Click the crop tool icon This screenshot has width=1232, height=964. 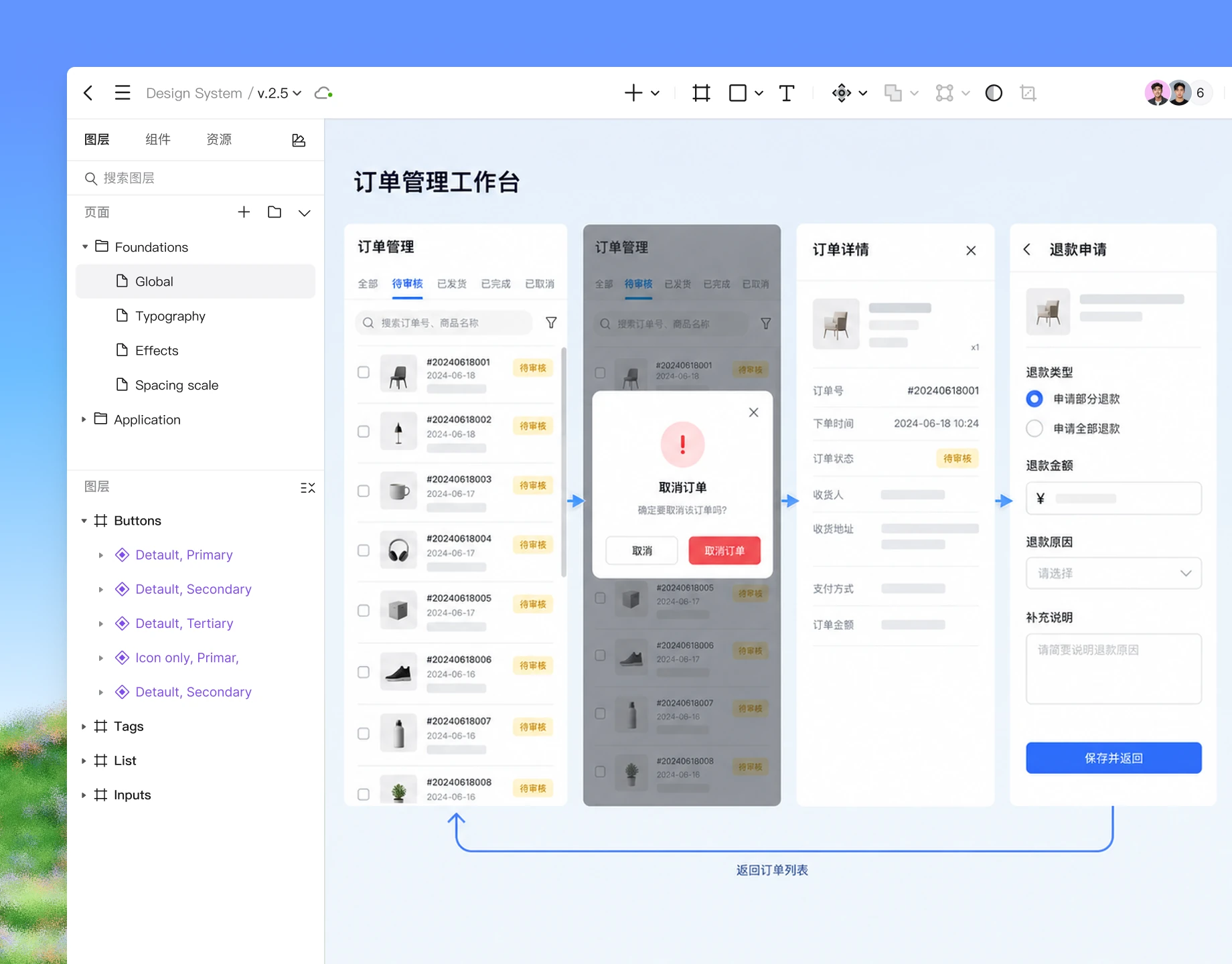(1028, 93)
